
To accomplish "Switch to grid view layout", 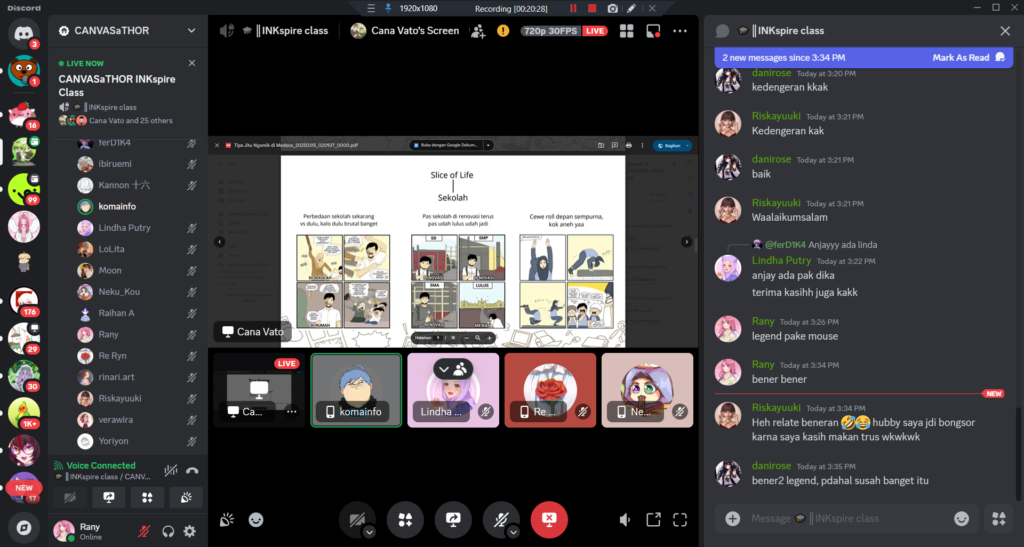I will [626, 31].
